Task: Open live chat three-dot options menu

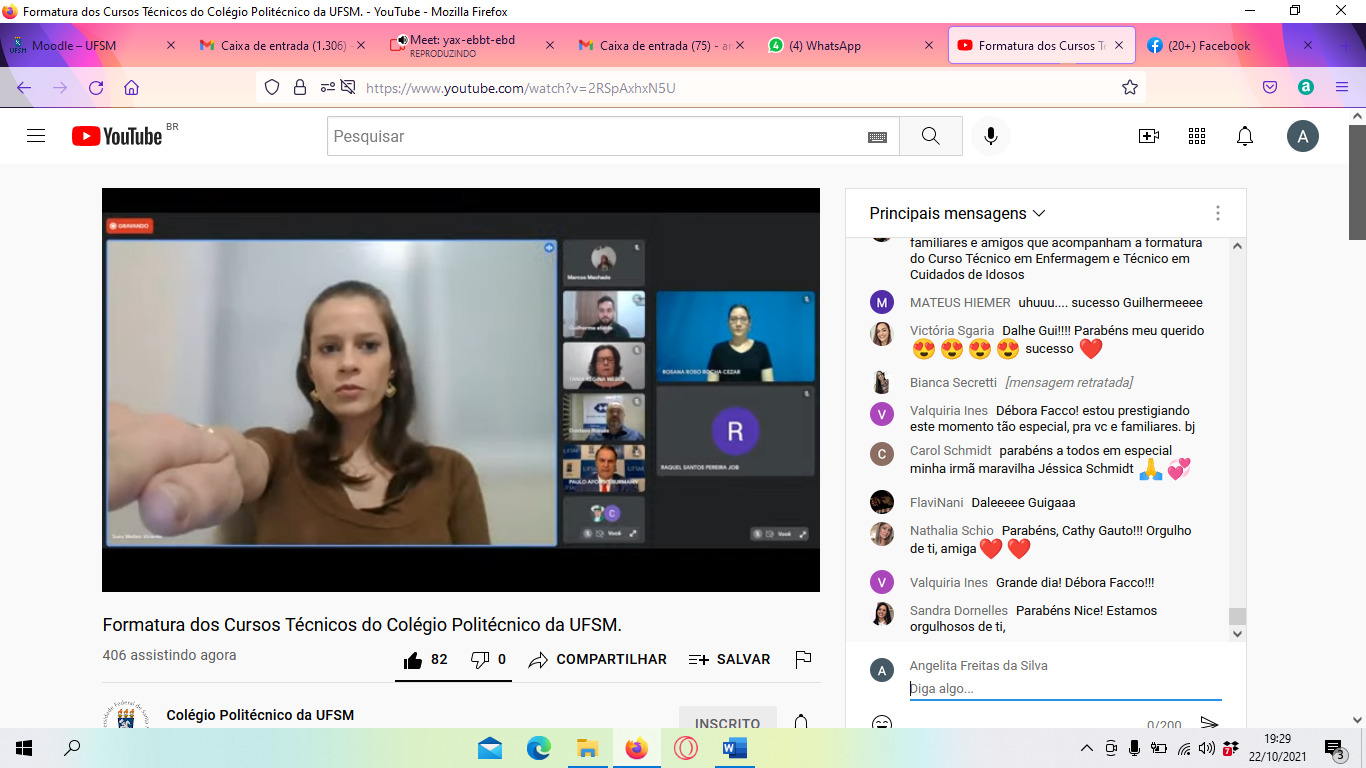Action: click(x=1217, y=213)
